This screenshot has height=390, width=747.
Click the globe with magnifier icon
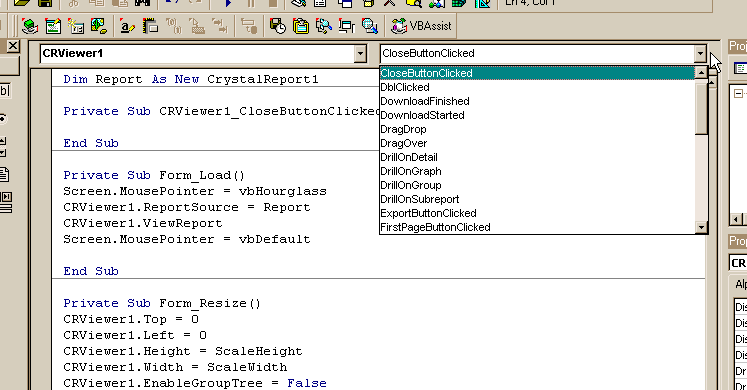point(370,26)
